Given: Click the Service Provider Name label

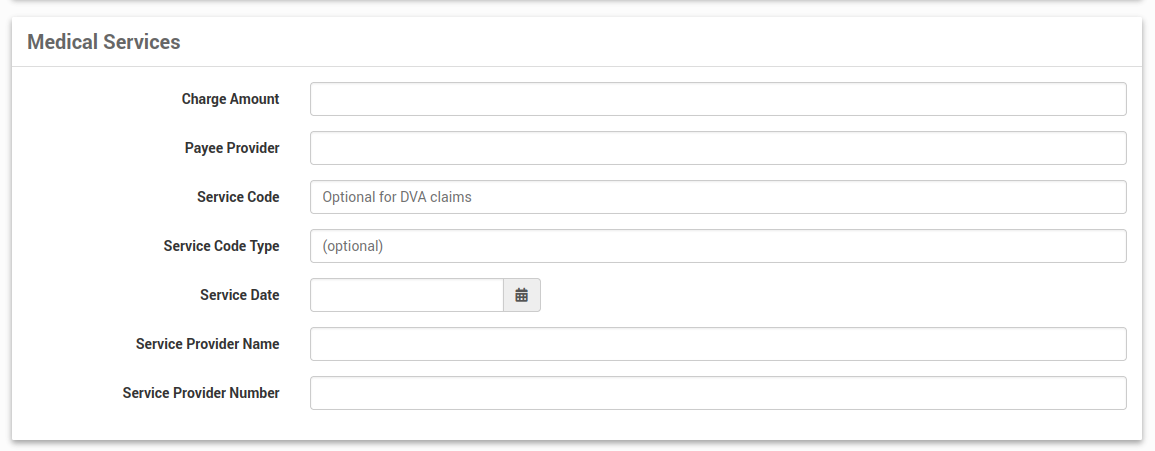Looking at the screenshot, I should [207, 344].
